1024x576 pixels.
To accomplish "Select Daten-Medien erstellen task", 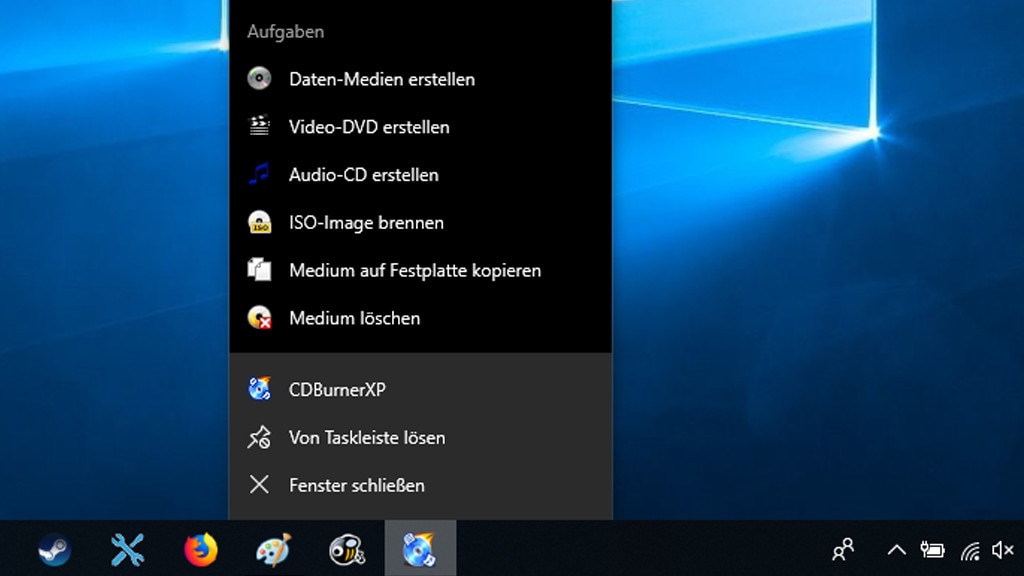I will point(421,79).
